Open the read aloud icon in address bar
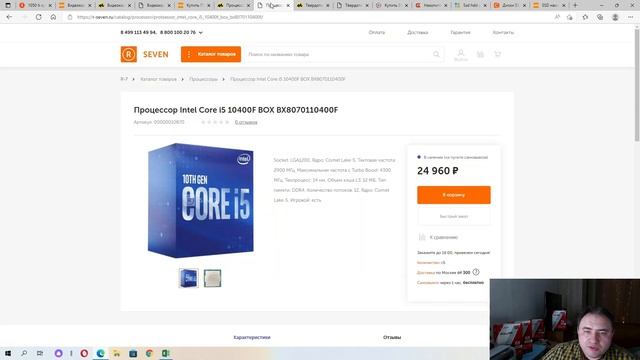This screenshot has width=640, height=360. coord(557,17)
